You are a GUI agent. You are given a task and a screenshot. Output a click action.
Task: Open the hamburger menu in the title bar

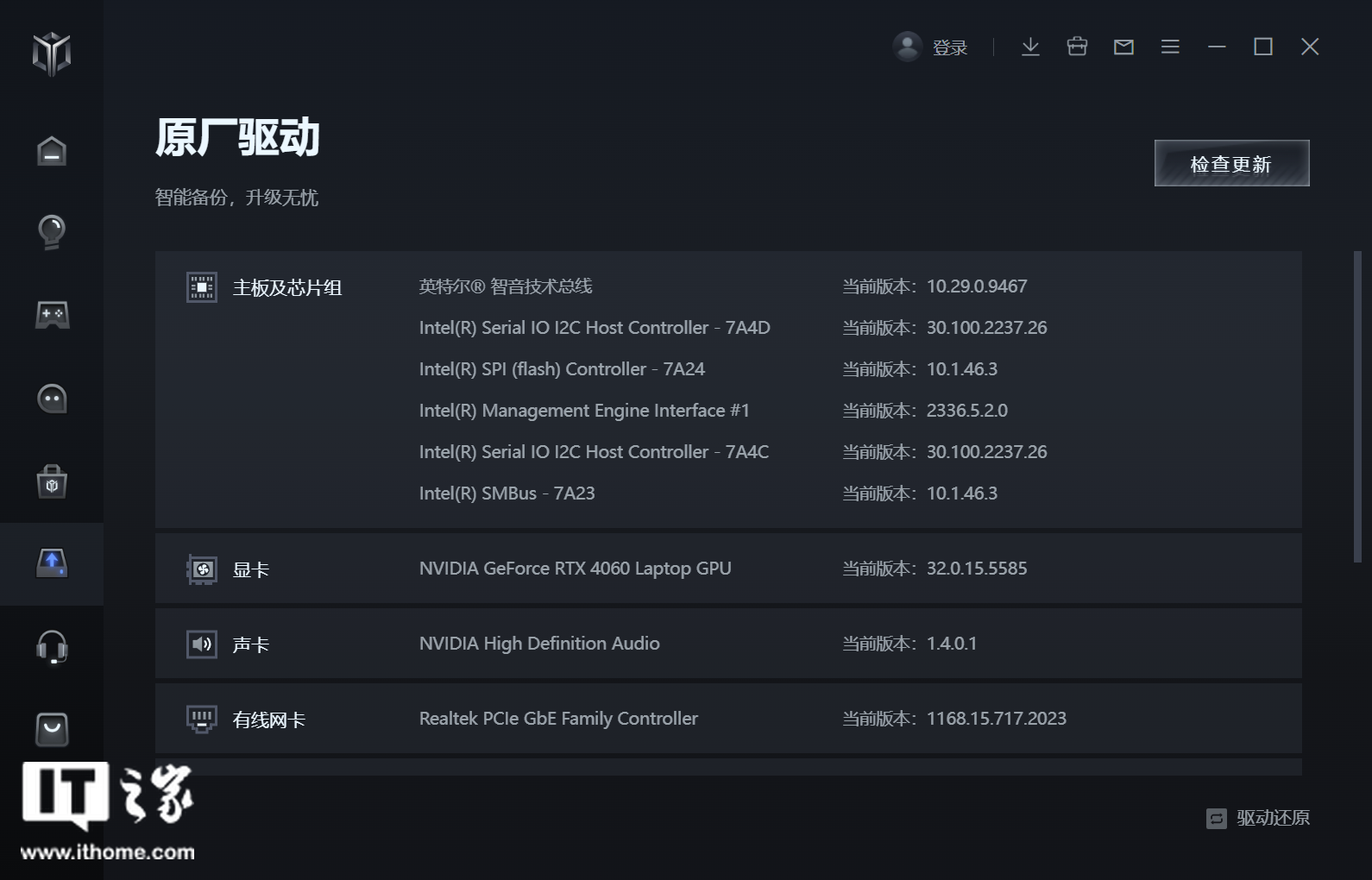click(1170, 47)
